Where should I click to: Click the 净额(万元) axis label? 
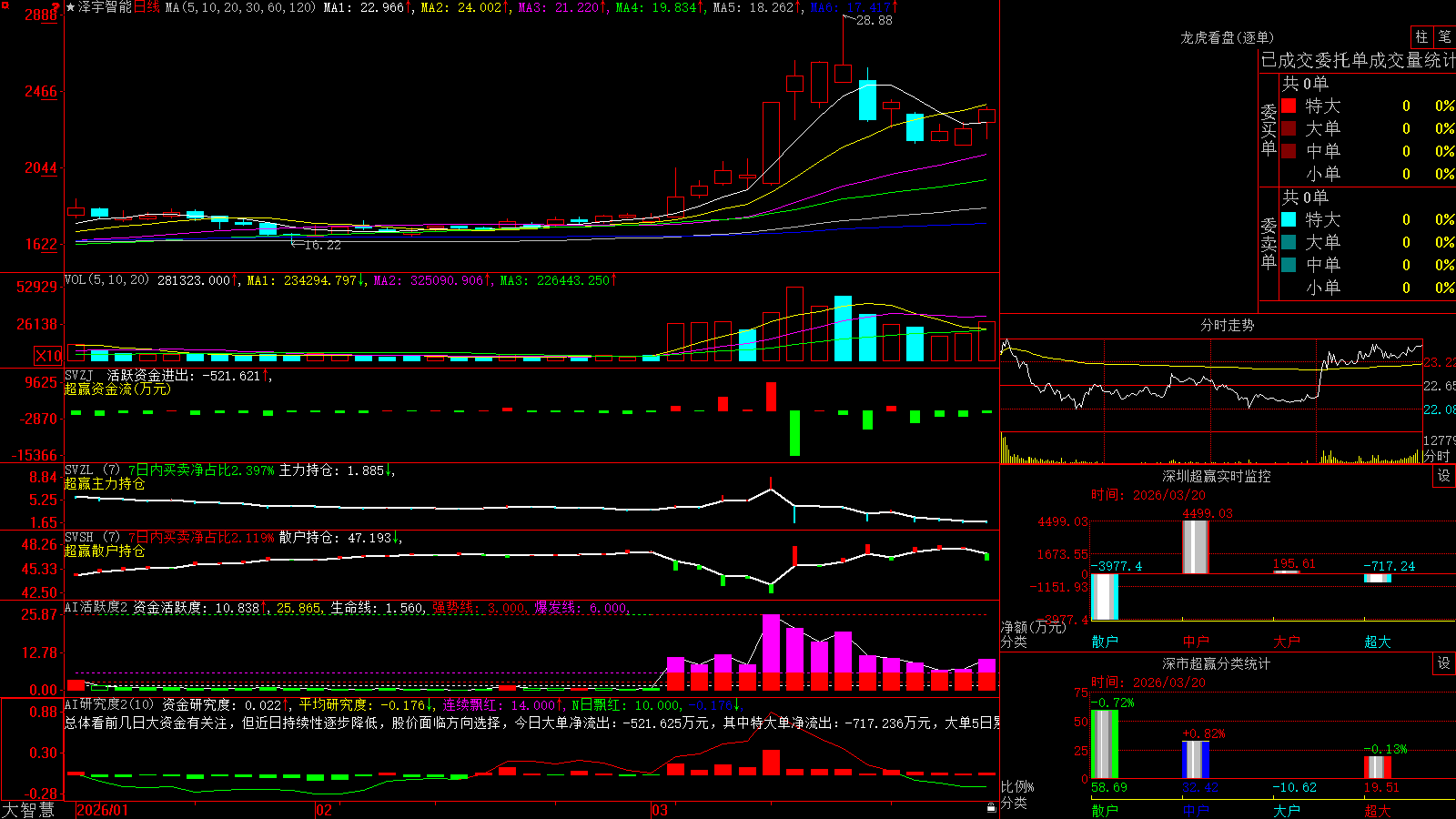coord(1033,627)
